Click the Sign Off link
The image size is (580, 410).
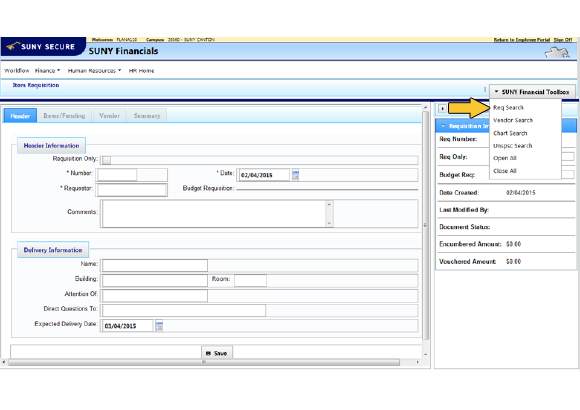pos(563,40)
